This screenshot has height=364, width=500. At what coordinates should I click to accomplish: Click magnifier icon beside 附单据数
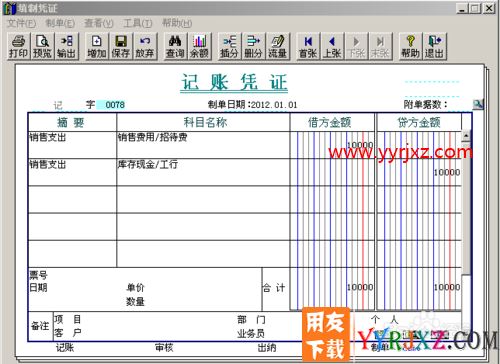coord(478,104)
